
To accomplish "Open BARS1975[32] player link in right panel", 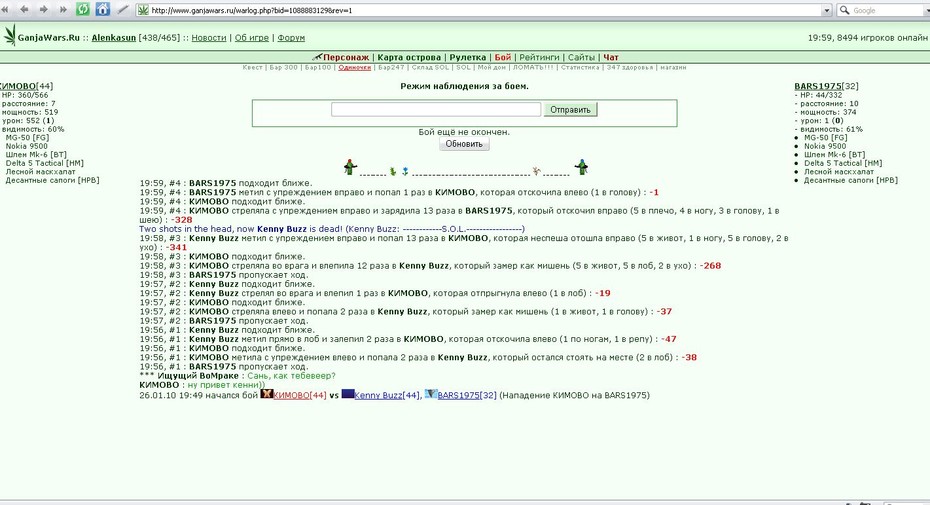I will 826,86.
